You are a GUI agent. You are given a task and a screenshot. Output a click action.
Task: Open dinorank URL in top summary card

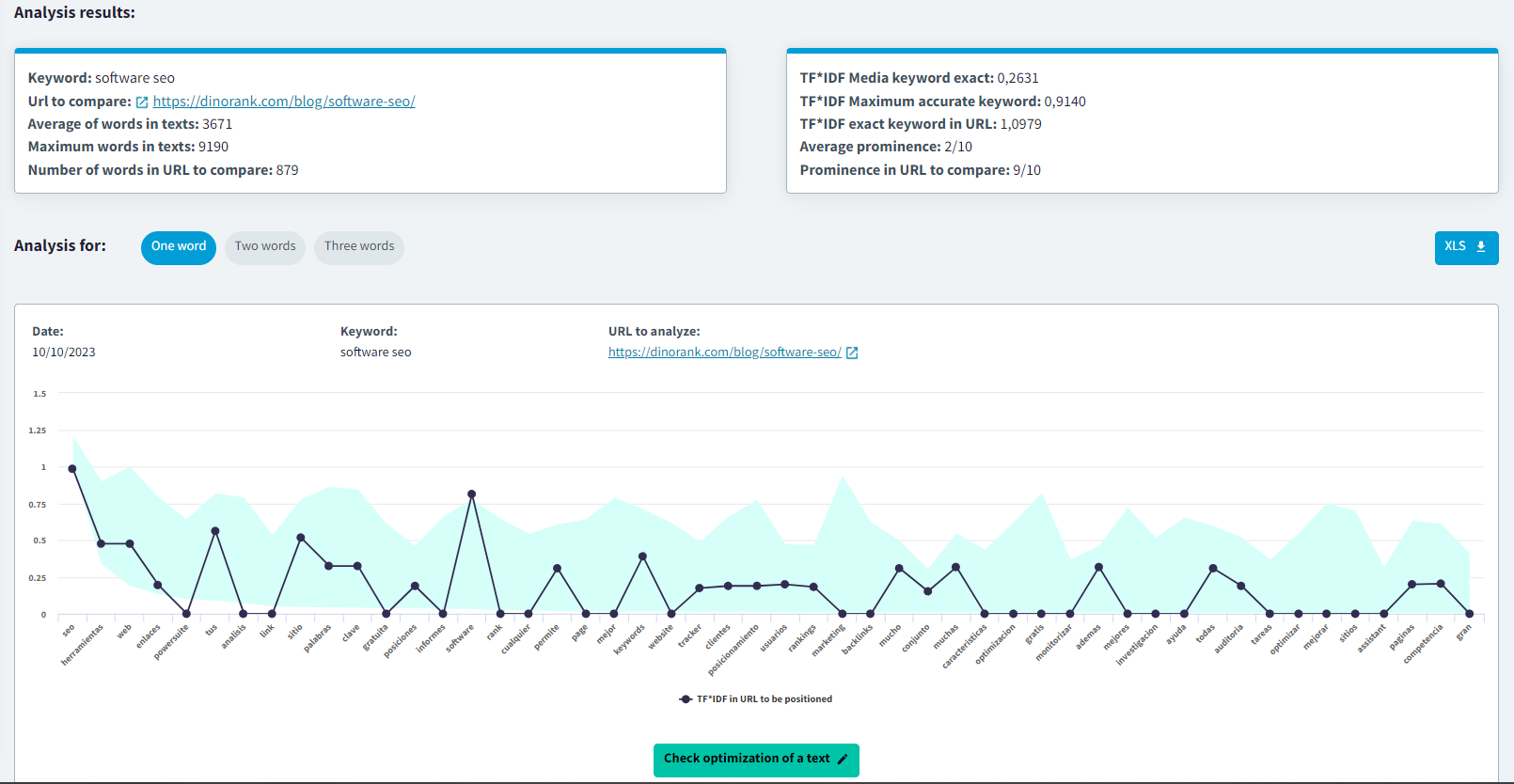tap(284, 102)
